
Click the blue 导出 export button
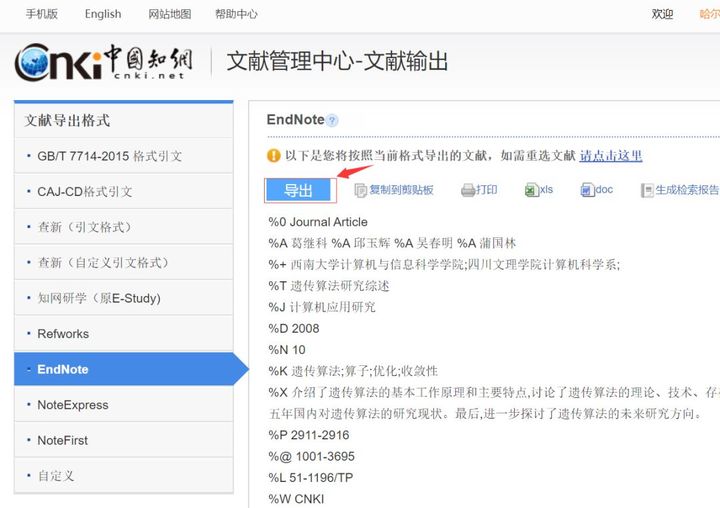298,190
